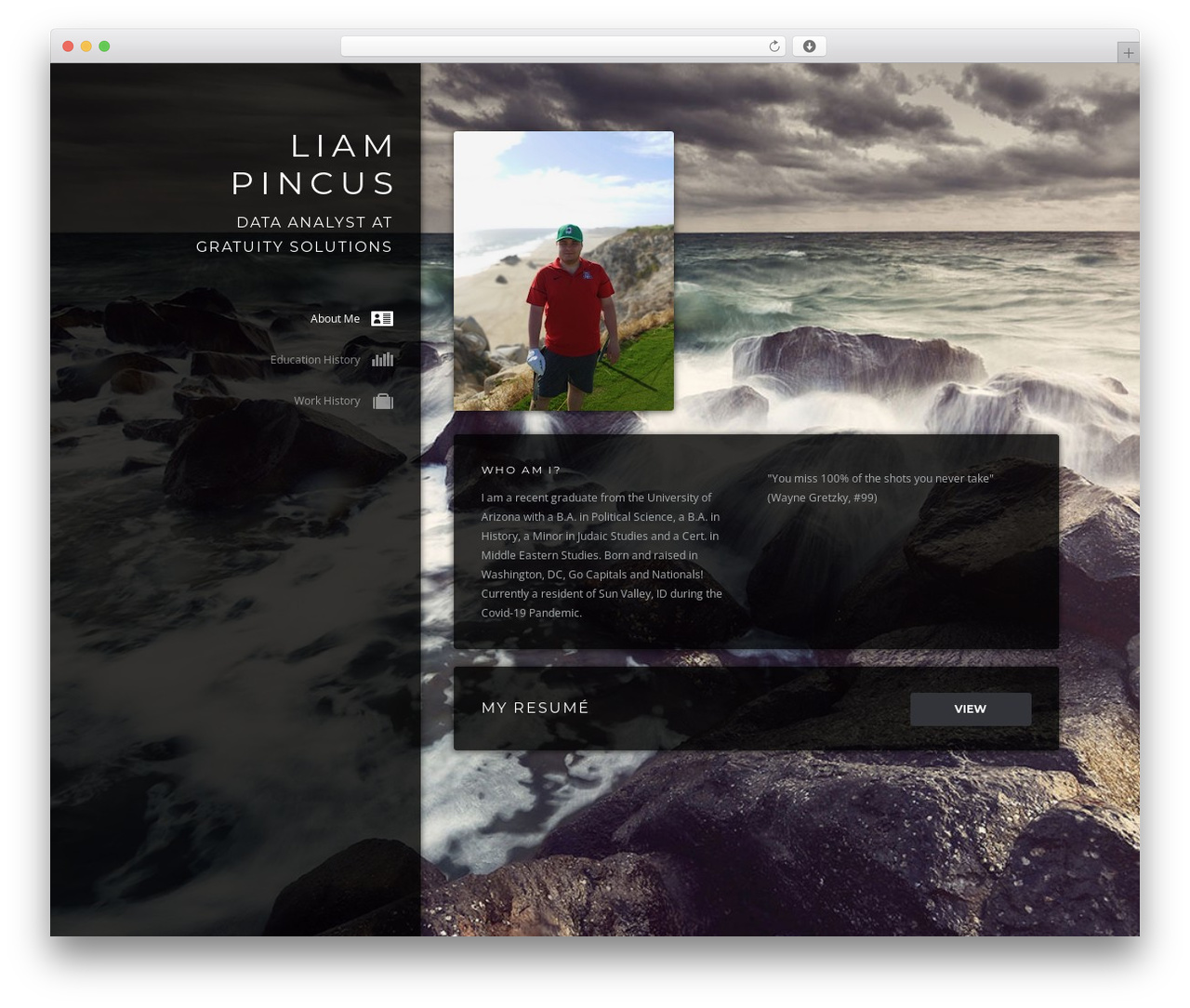The width and height of the screenshot is (1190, 1008).
Task: Add a new browser tab with the plus button
Action: [1128, 53]
